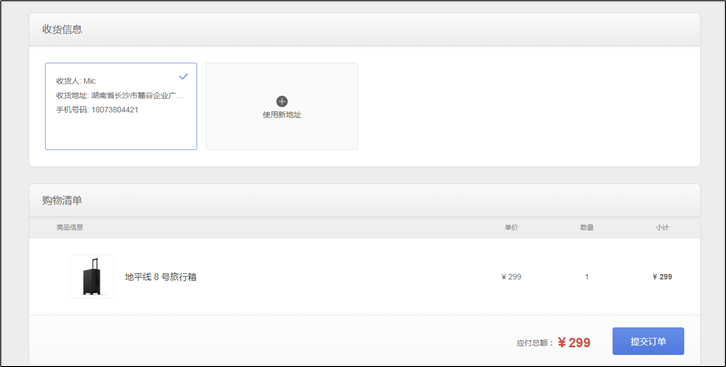Click the 数量 column header

[x=587, y=227]
